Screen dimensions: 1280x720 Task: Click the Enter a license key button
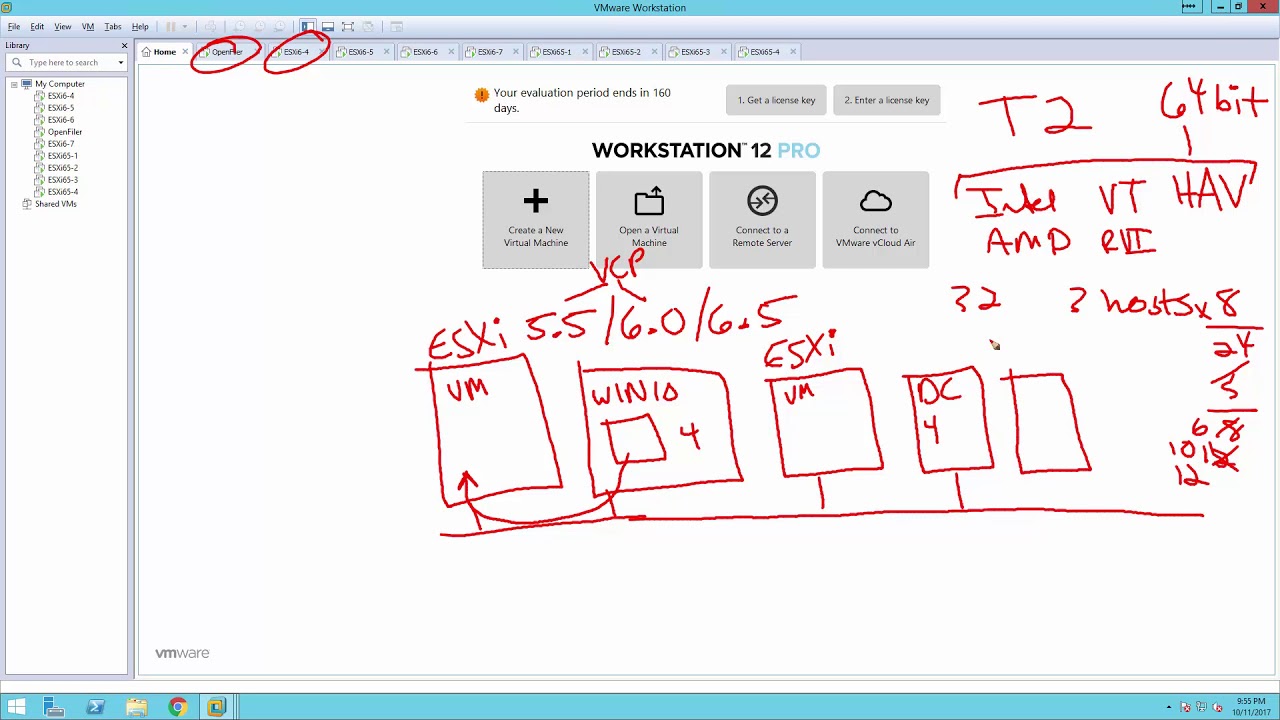point(886,100)
